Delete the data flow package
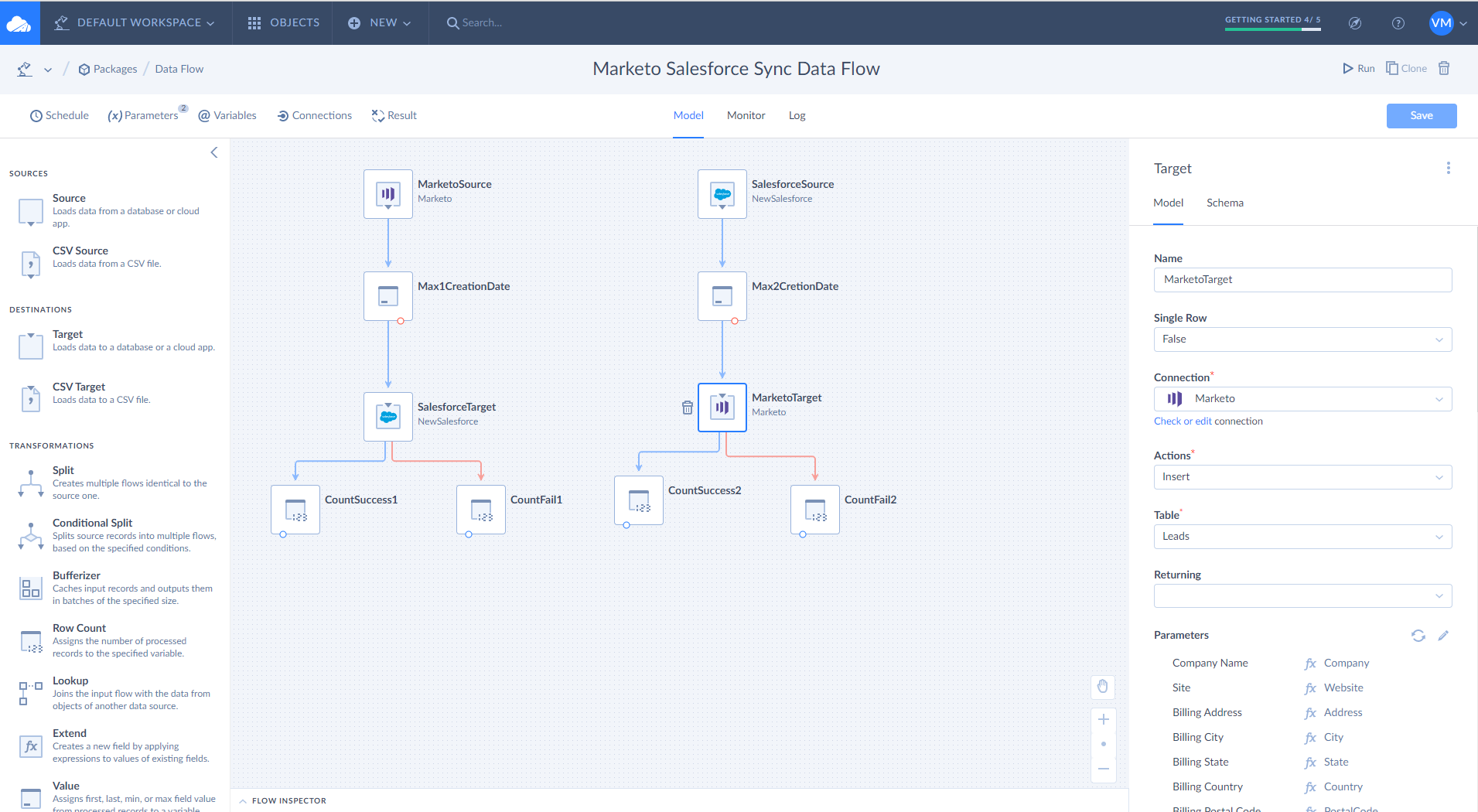1478x812 pixels. pyautogui.click(x=1443, y=68)
